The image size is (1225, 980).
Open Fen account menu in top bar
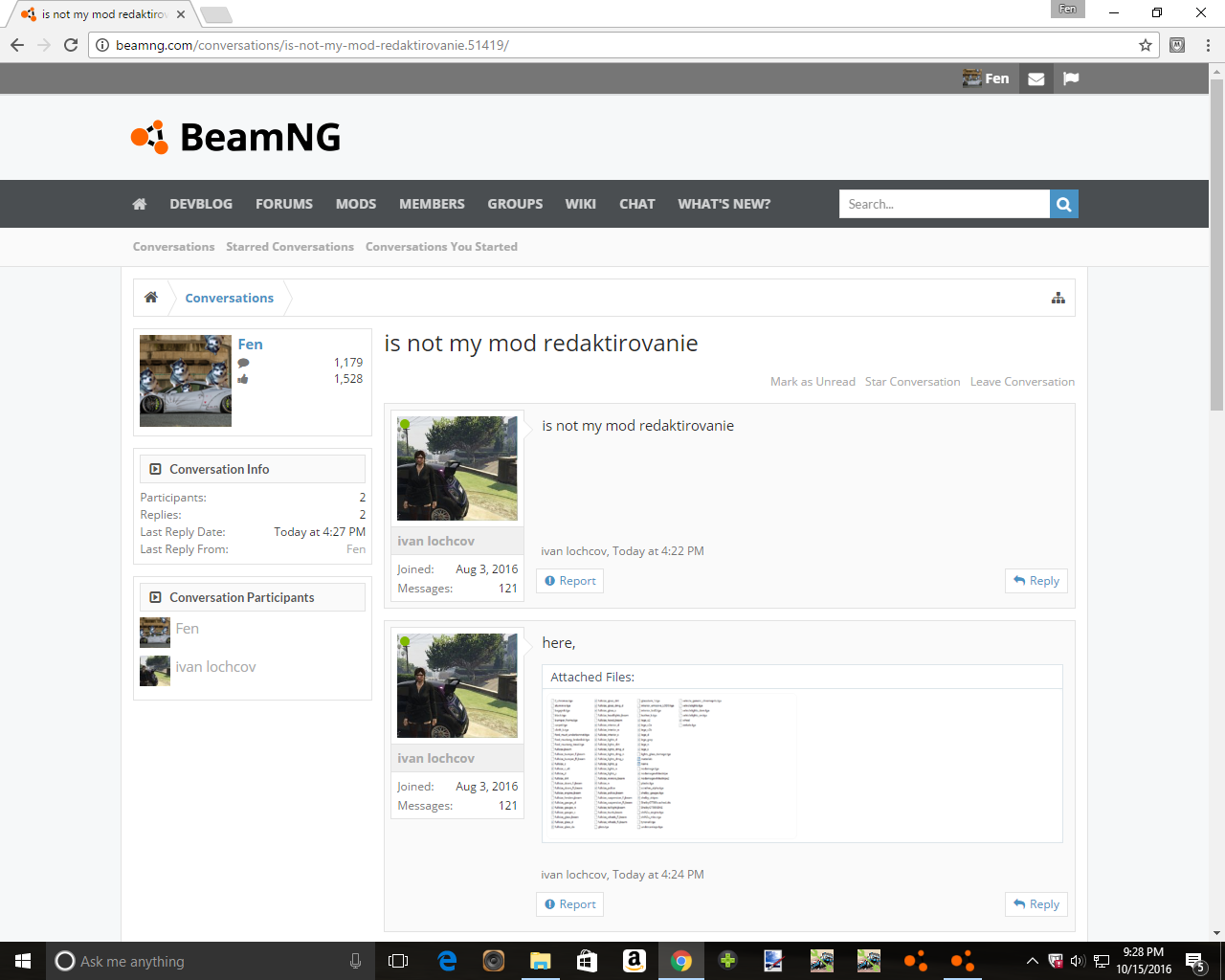pyautogui.click(x=986, y=78)
